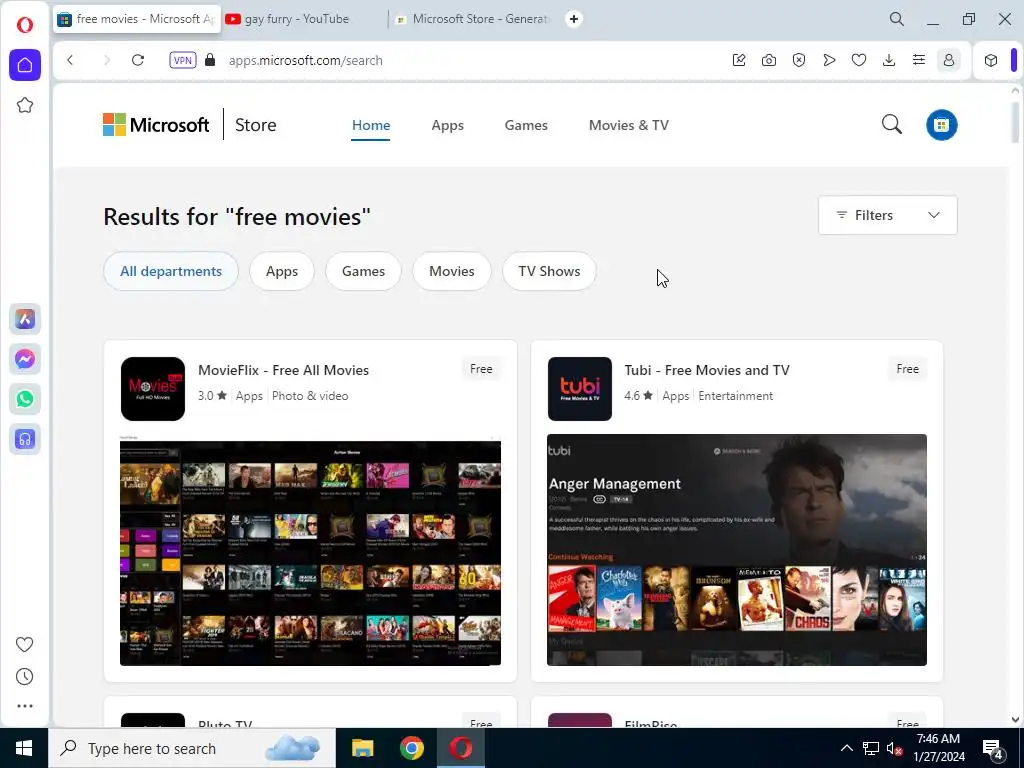Open MovieFlix - Free All Movies title
Screen dimensions: 1024x768
click(283, 370)
